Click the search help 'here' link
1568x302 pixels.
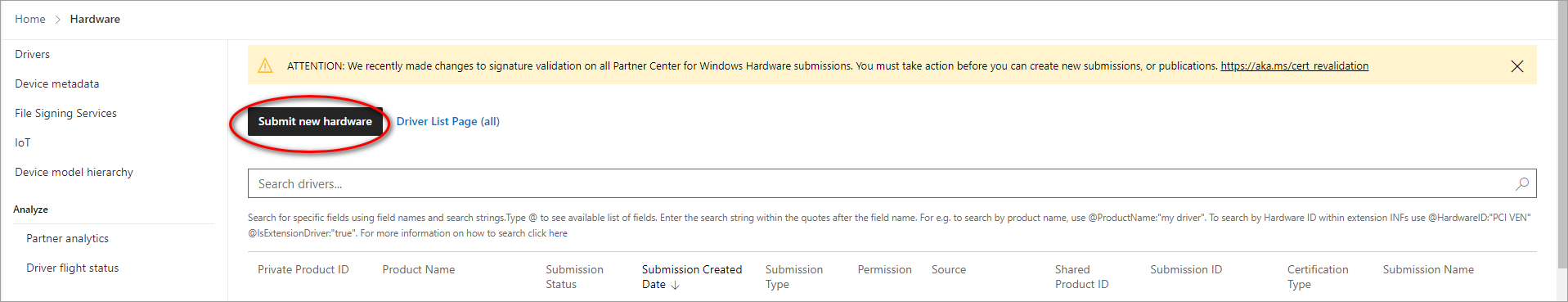click(x=558, y=233)
